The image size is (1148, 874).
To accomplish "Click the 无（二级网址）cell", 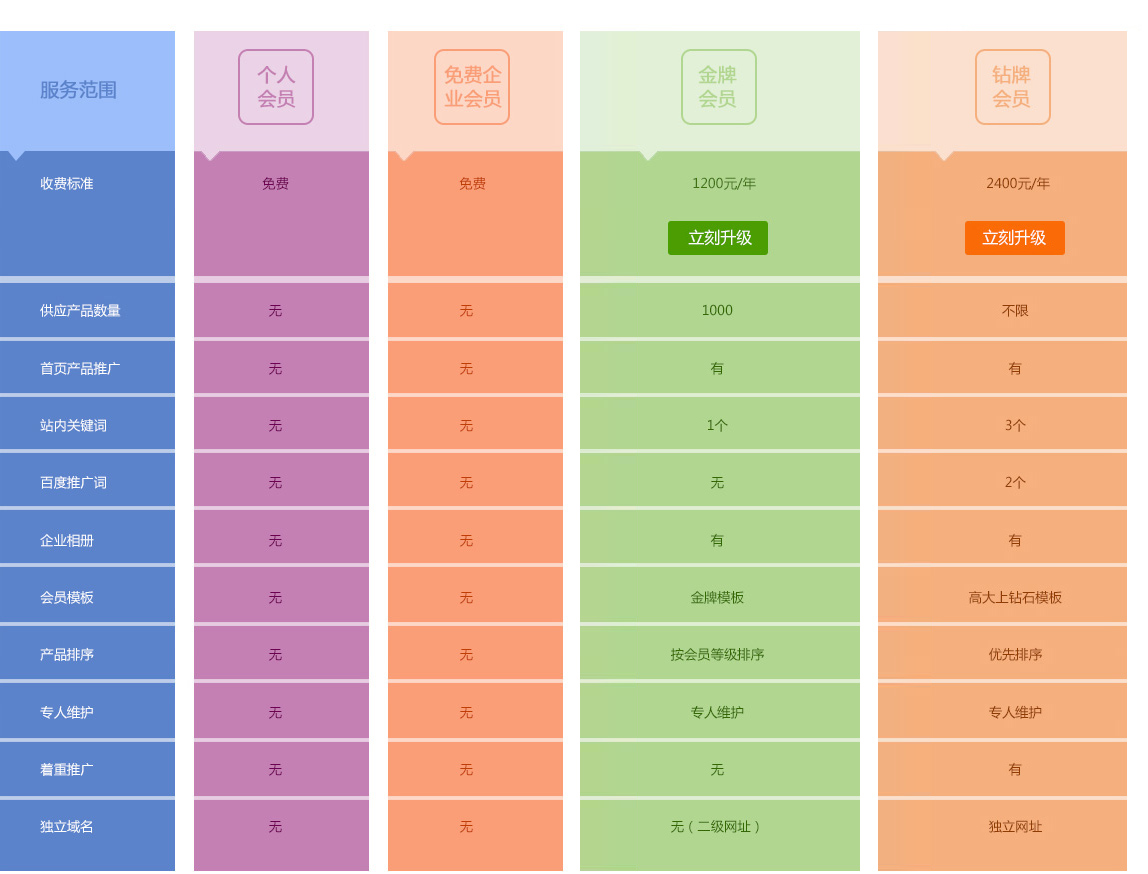I will [x=717, y=827].
